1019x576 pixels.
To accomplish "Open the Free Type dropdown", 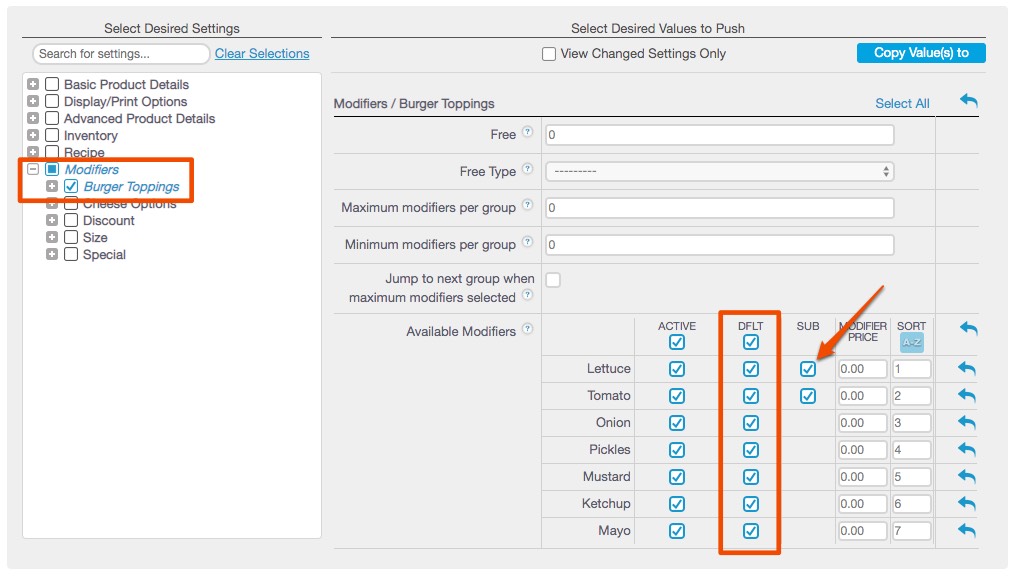I will 717,171.
